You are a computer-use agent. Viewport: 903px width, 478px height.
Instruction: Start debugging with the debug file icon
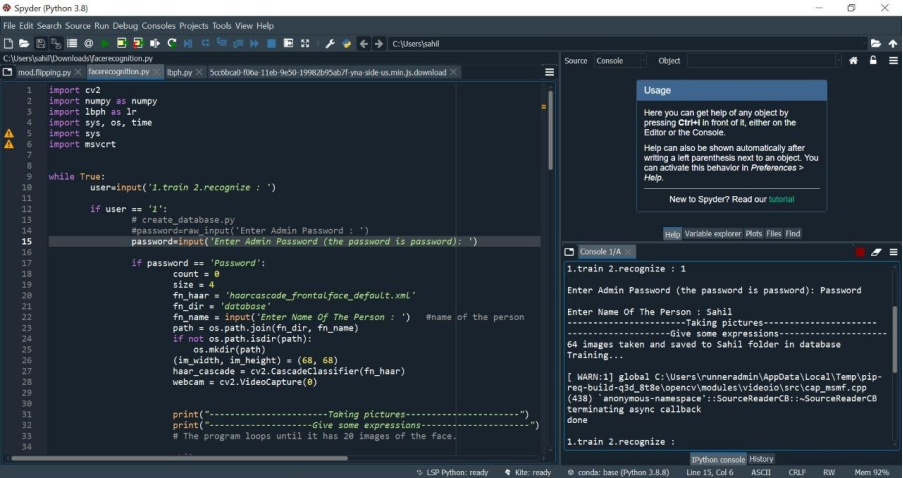click(x=188, y=43)
